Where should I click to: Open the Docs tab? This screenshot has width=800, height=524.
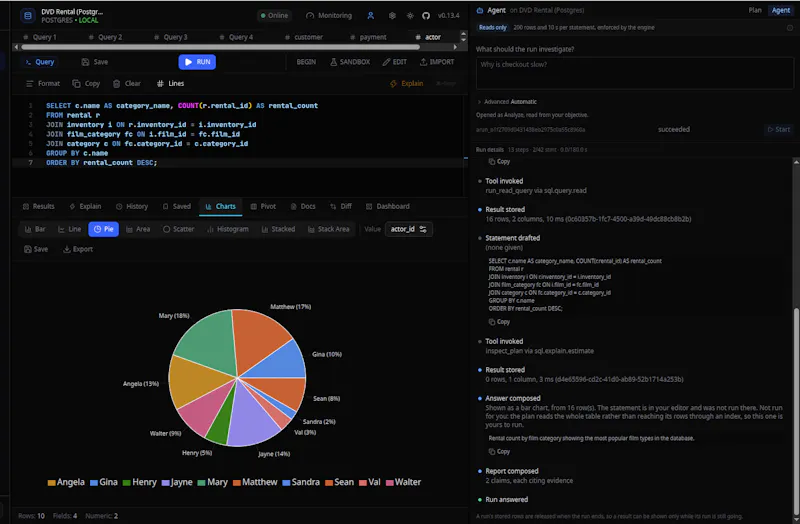(x=303, y=206)
